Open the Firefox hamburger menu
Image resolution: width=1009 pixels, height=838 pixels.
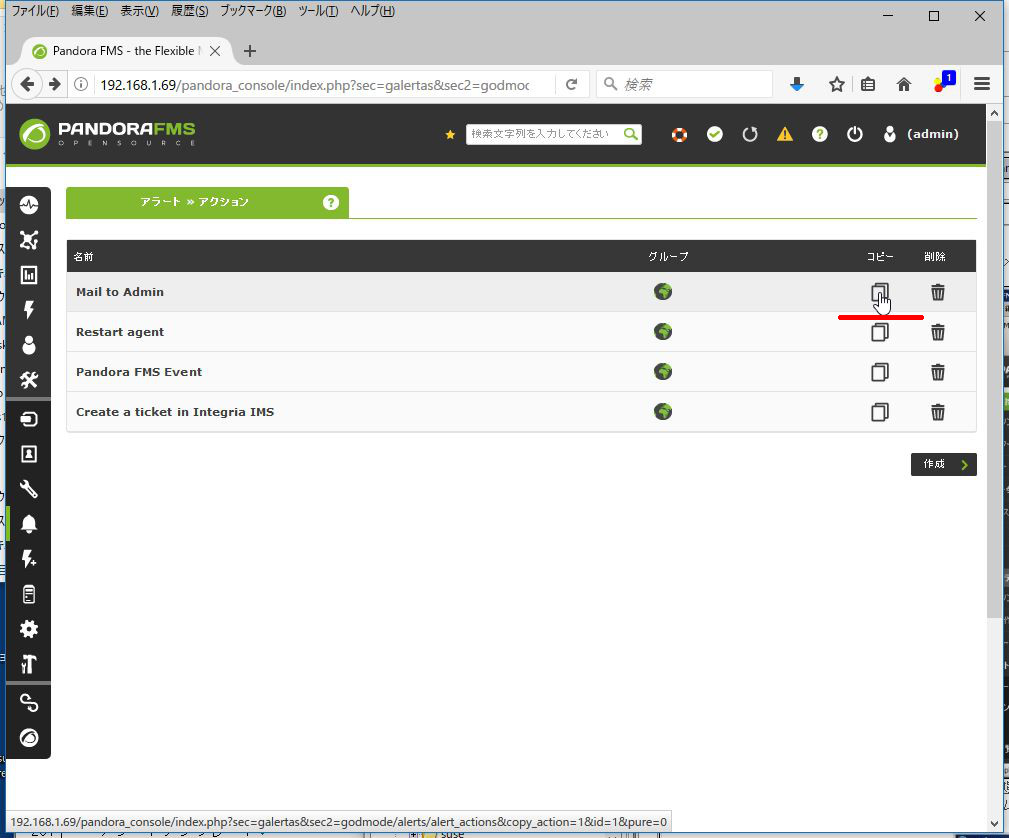[x=981, y=84]
